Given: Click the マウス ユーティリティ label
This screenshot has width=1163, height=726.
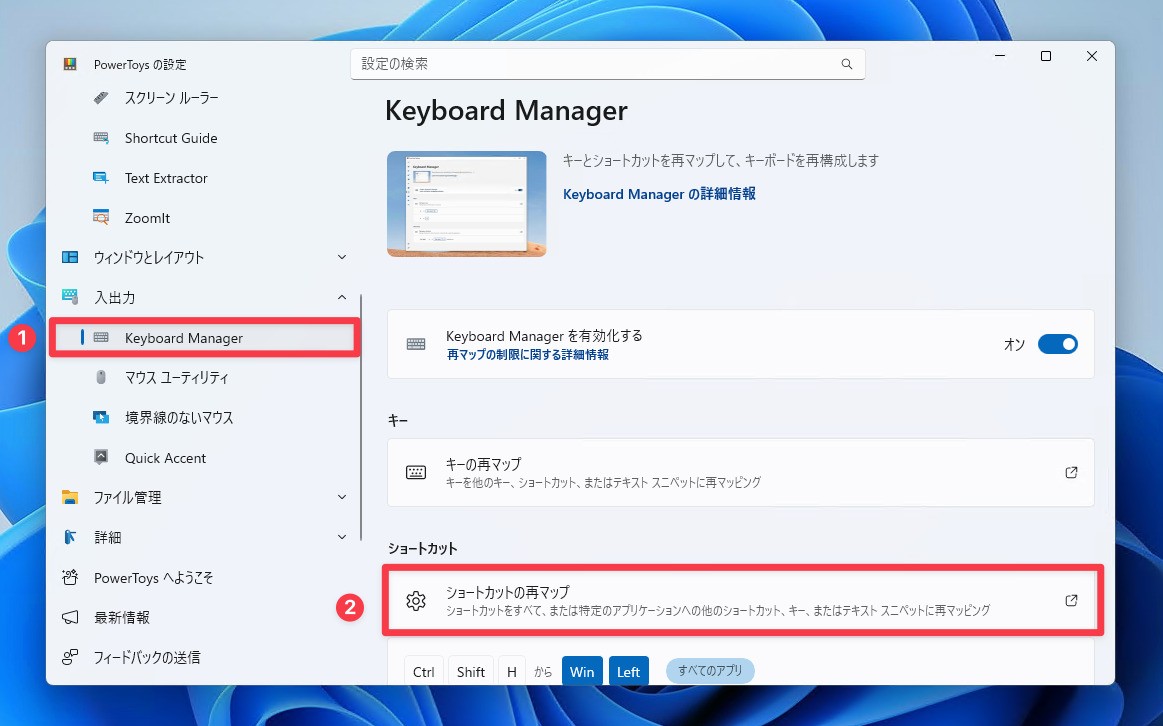Looking at the screenshot, I should point(177,377).
